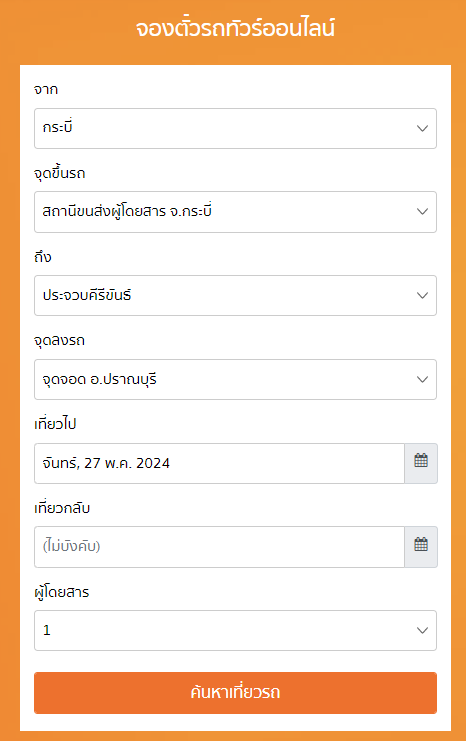
Task: Click the chevron arrow on the กระบี่ dropdown
Action: click(x=423, y=129)
